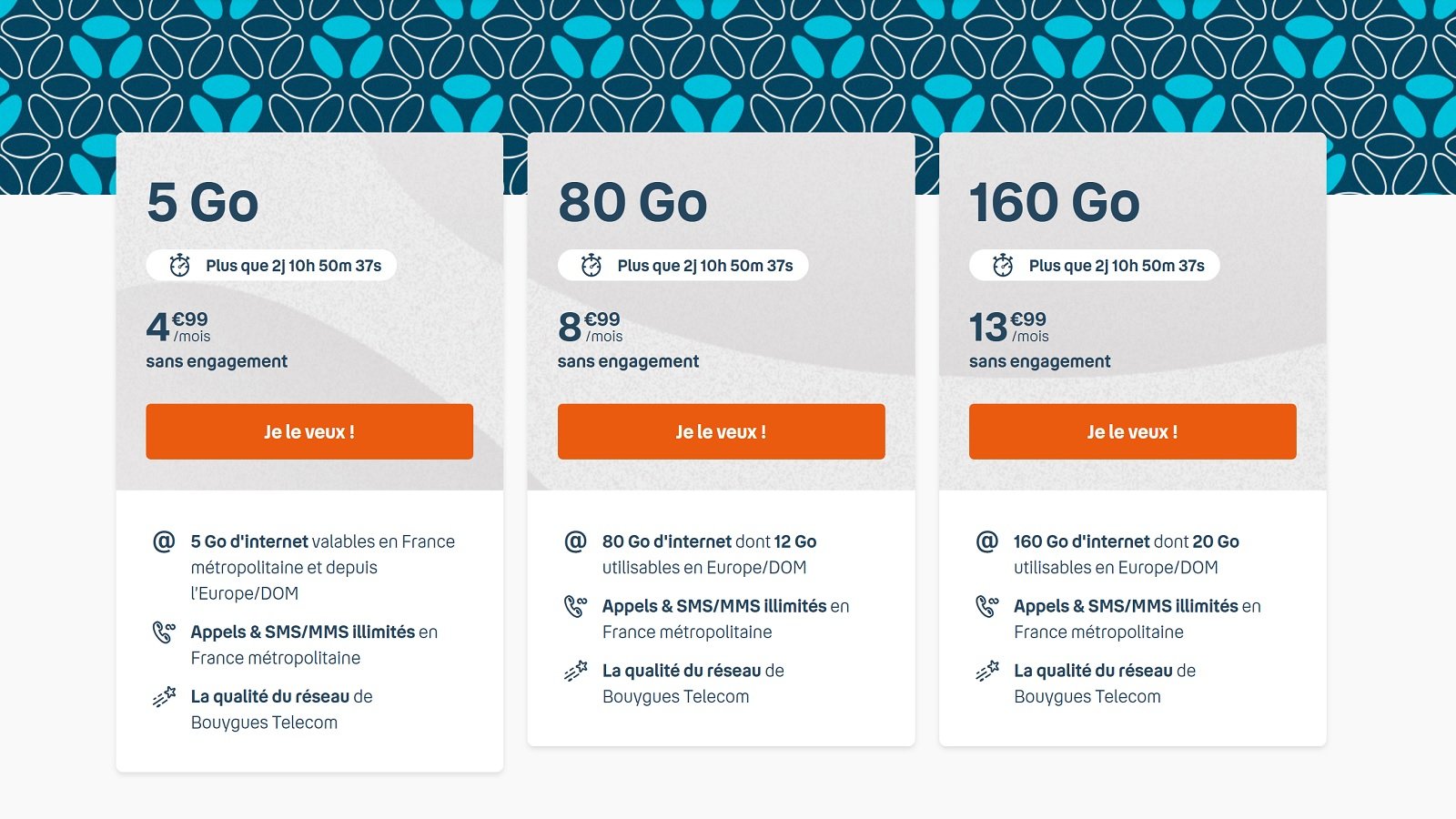Select the 160 Go plan heading
The image size is (1456, 819).
click(1054, 203)
